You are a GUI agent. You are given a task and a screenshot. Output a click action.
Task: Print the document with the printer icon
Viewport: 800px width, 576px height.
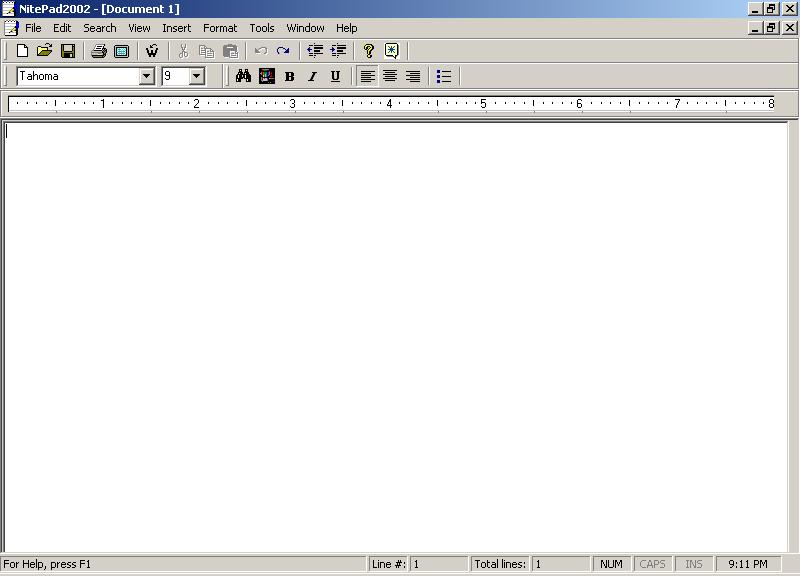click(98, 51)
